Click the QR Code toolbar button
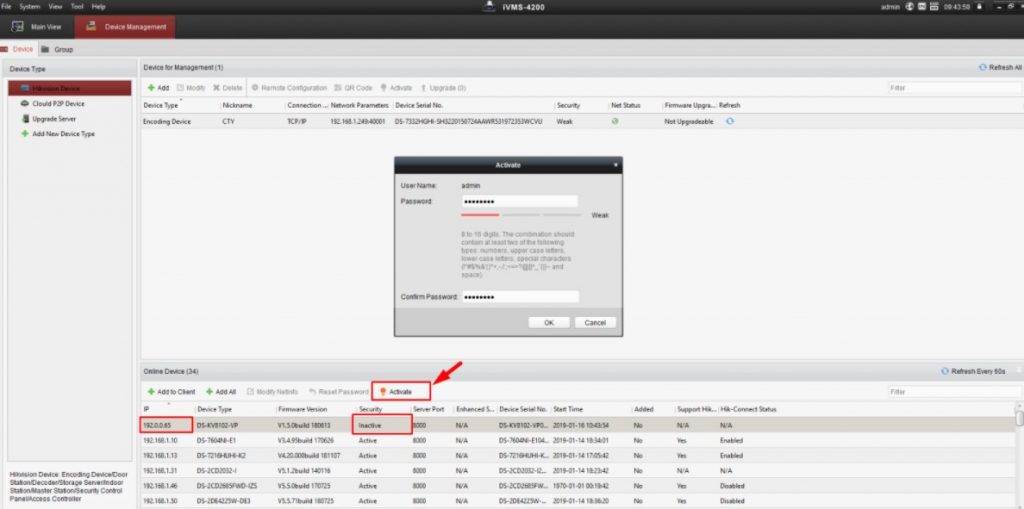This screenshot has height=509, width=1024. point(353,88)
